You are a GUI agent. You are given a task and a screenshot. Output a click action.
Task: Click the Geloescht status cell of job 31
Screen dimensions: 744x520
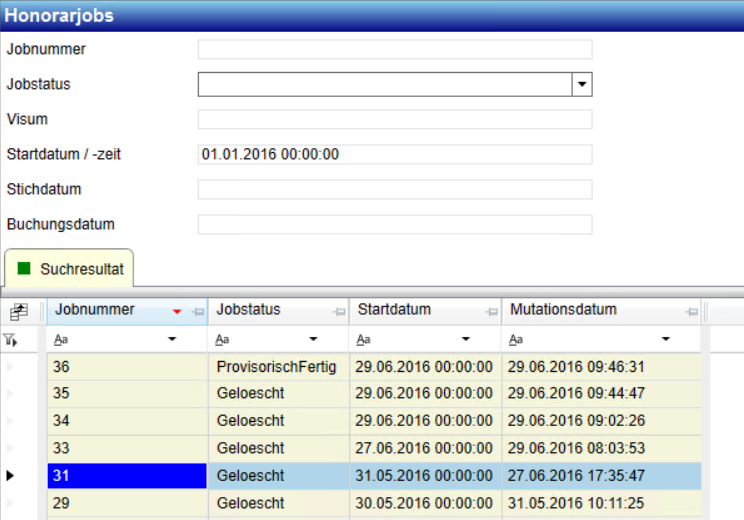click(x=279, y=475)
